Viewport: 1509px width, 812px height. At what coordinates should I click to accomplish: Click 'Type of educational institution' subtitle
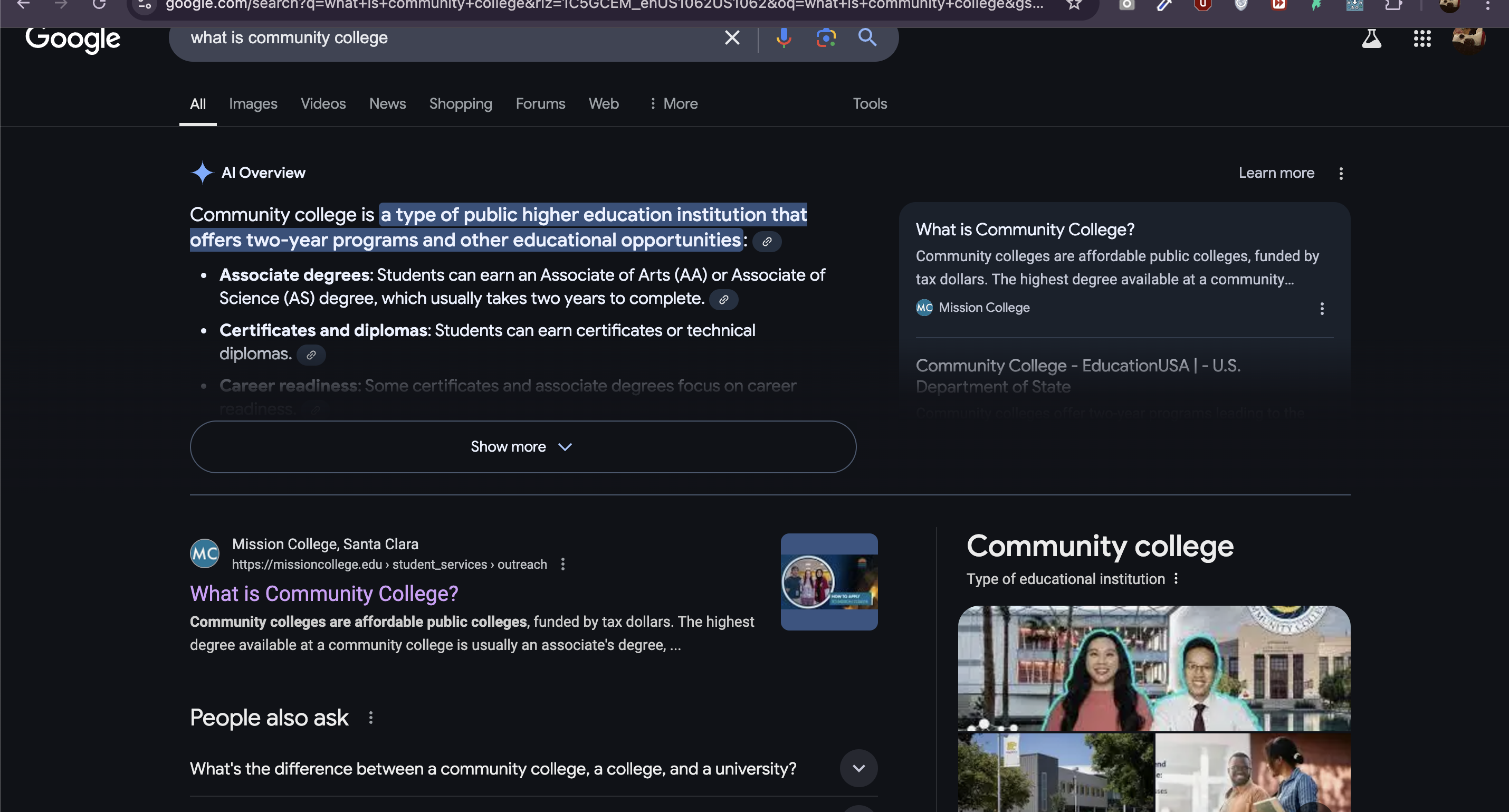pyautogui.click(x=1065, y=579)
